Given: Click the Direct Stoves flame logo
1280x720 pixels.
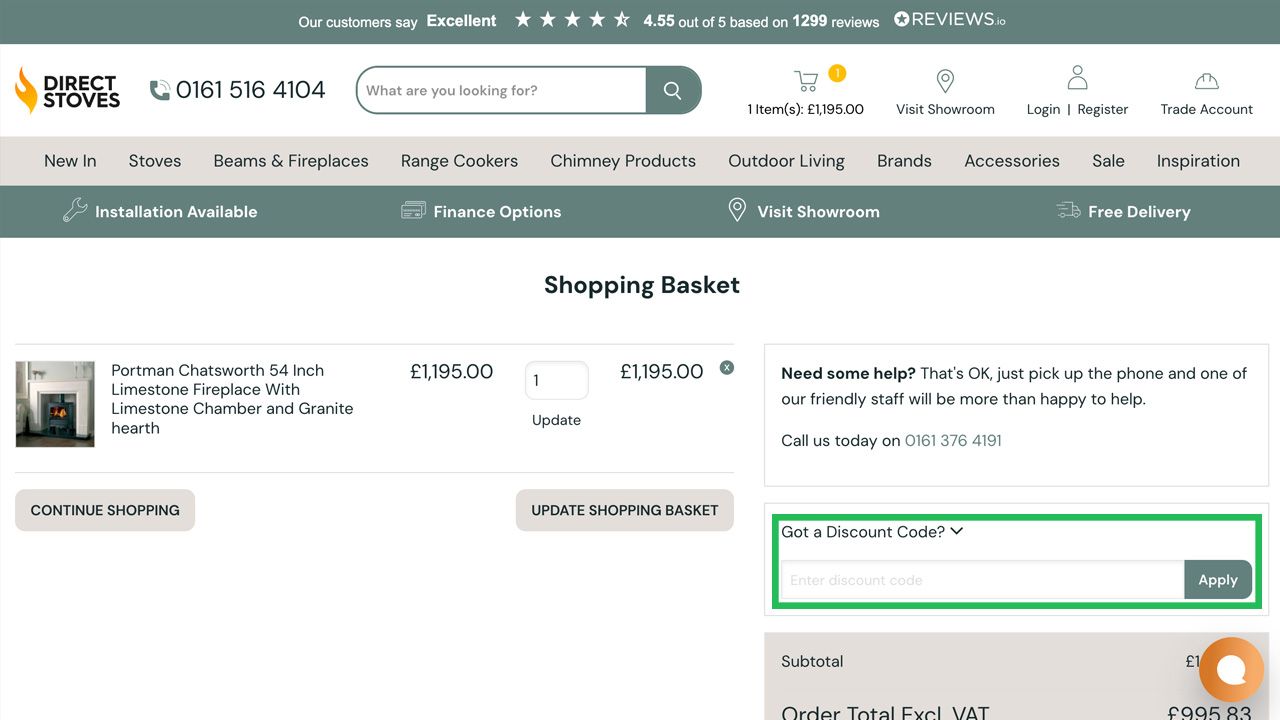Looking at the screenshot, I should (x=27, y=90).
